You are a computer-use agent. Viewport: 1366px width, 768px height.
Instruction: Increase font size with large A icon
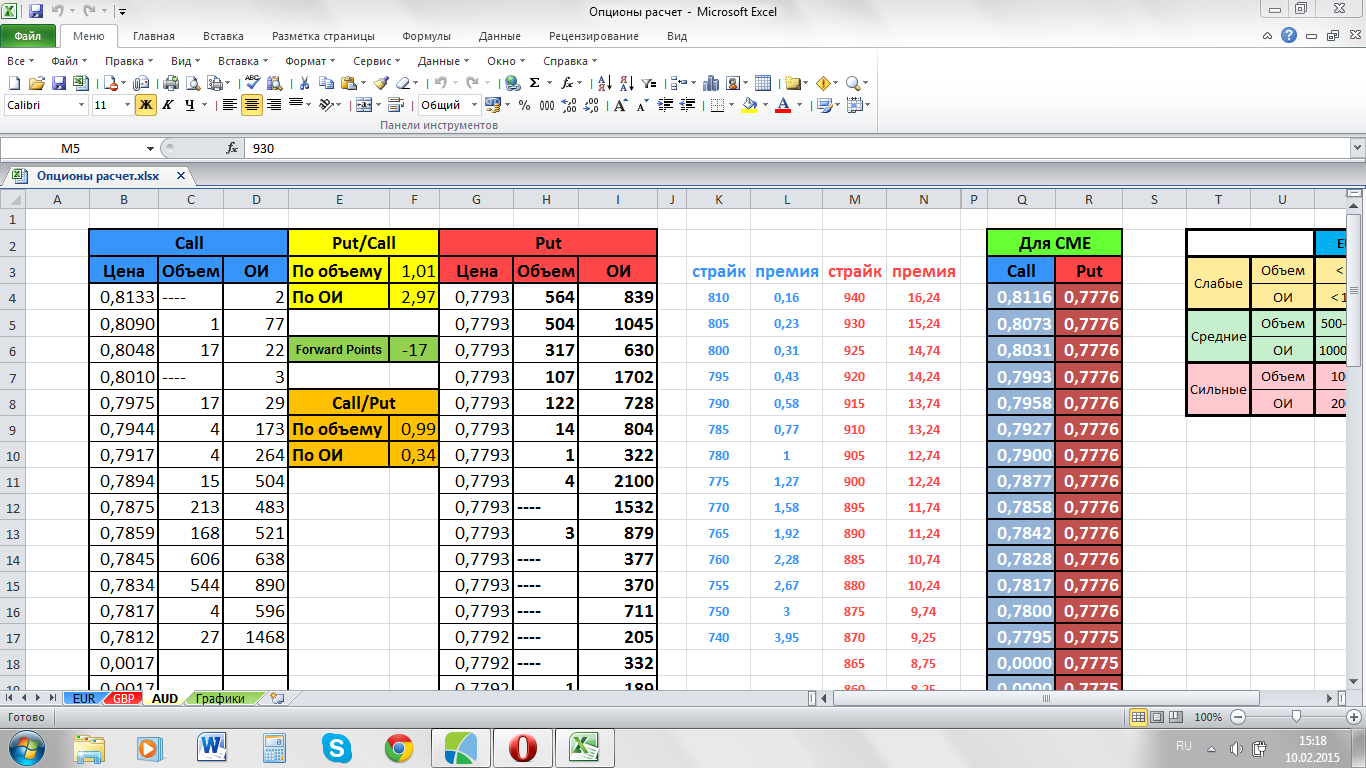coord(620,105)
